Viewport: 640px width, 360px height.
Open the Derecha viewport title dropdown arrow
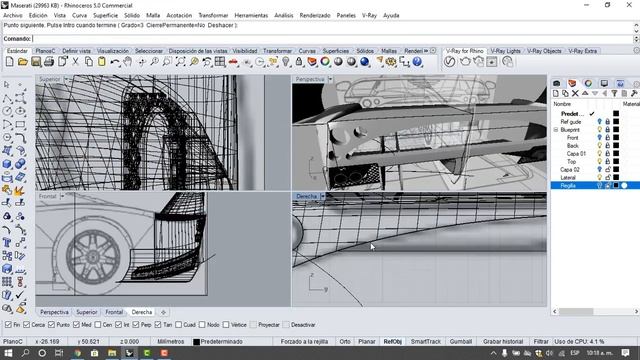322,196
